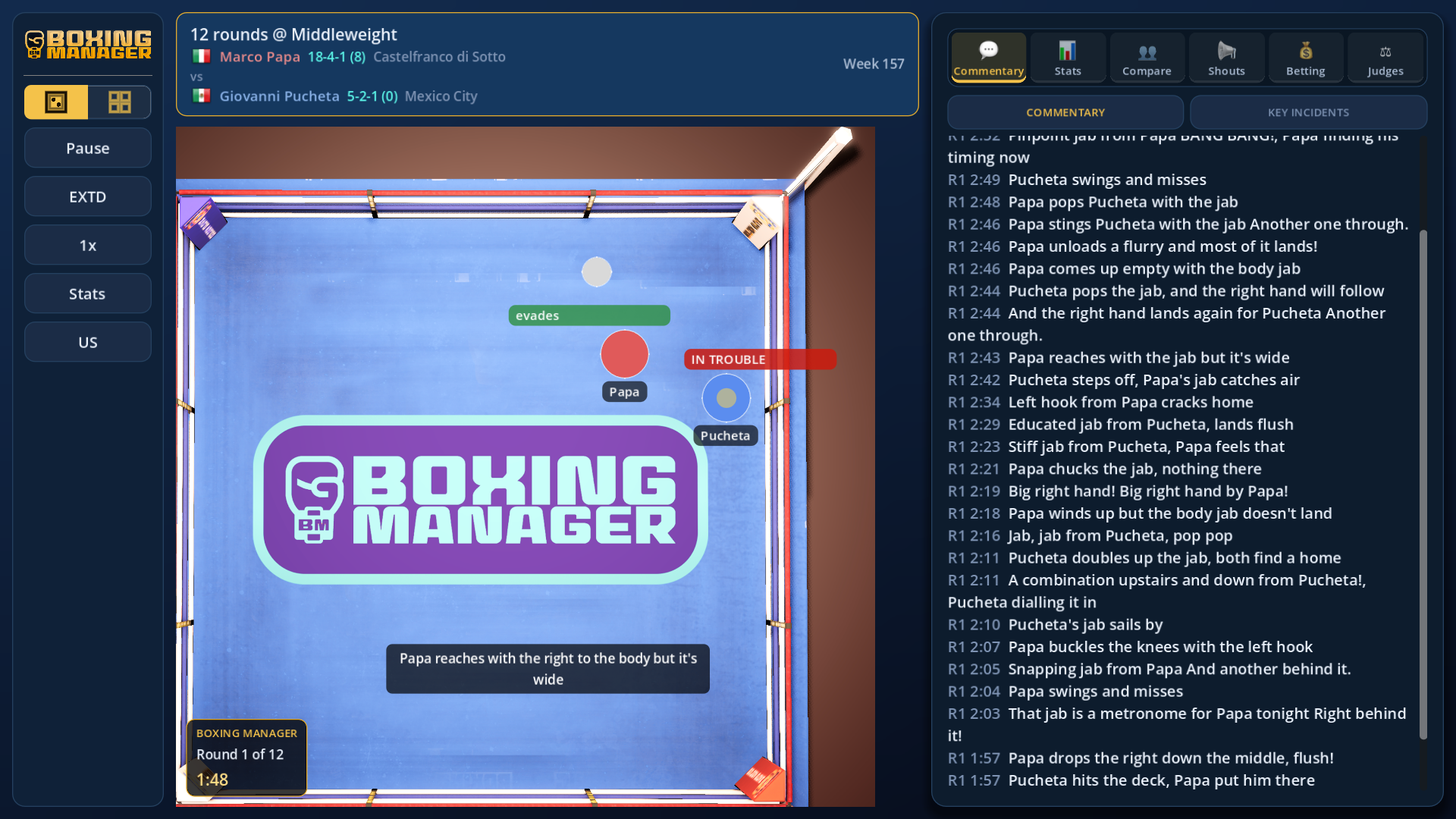
Task: Click commentary 'Big right hand! Big right hand by Papa!'
Action: click(1148, 491)
